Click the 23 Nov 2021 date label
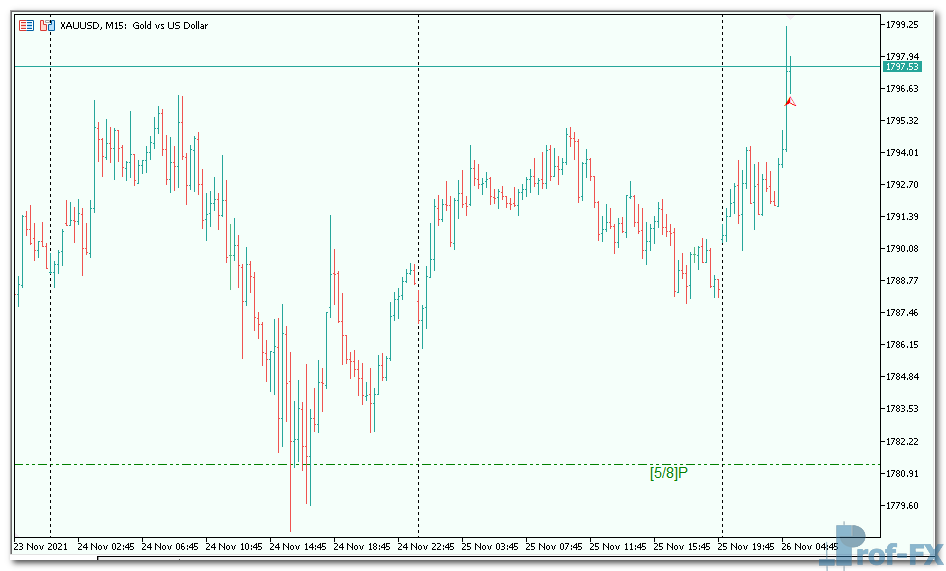This screenshot has height=571, width=946. tap(40, 547)
